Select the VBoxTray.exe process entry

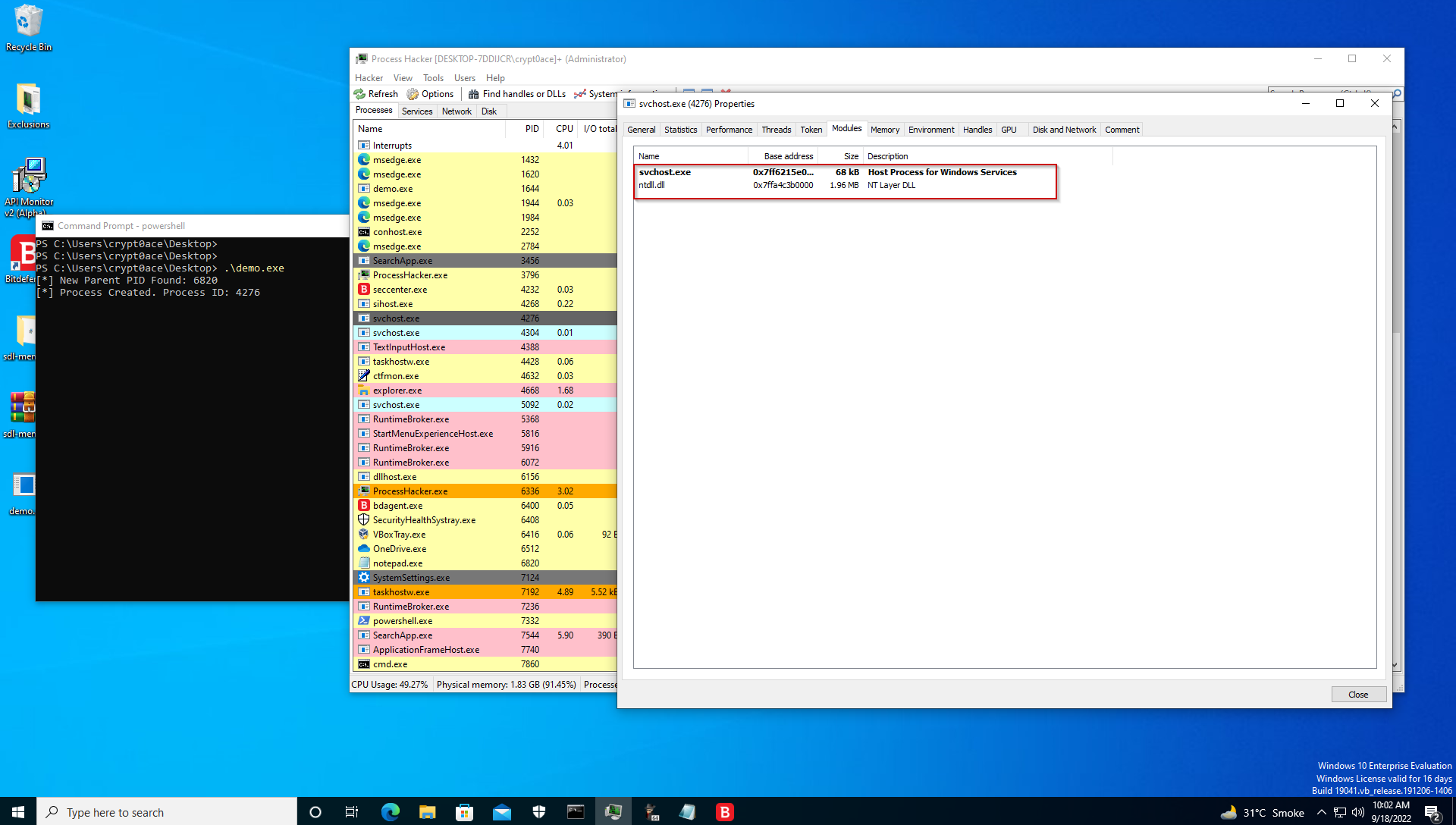click(399, 535)
